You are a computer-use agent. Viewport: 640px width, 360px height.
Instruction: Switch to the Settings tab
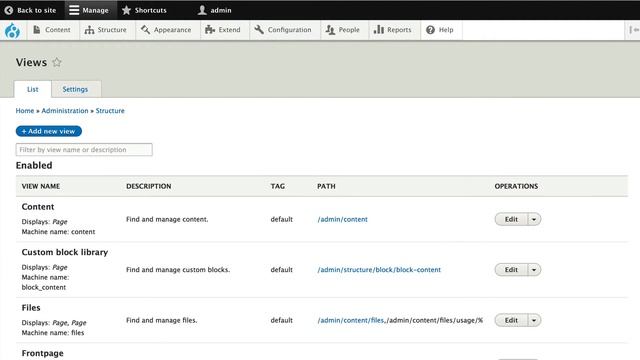click(x=75, y=89)
